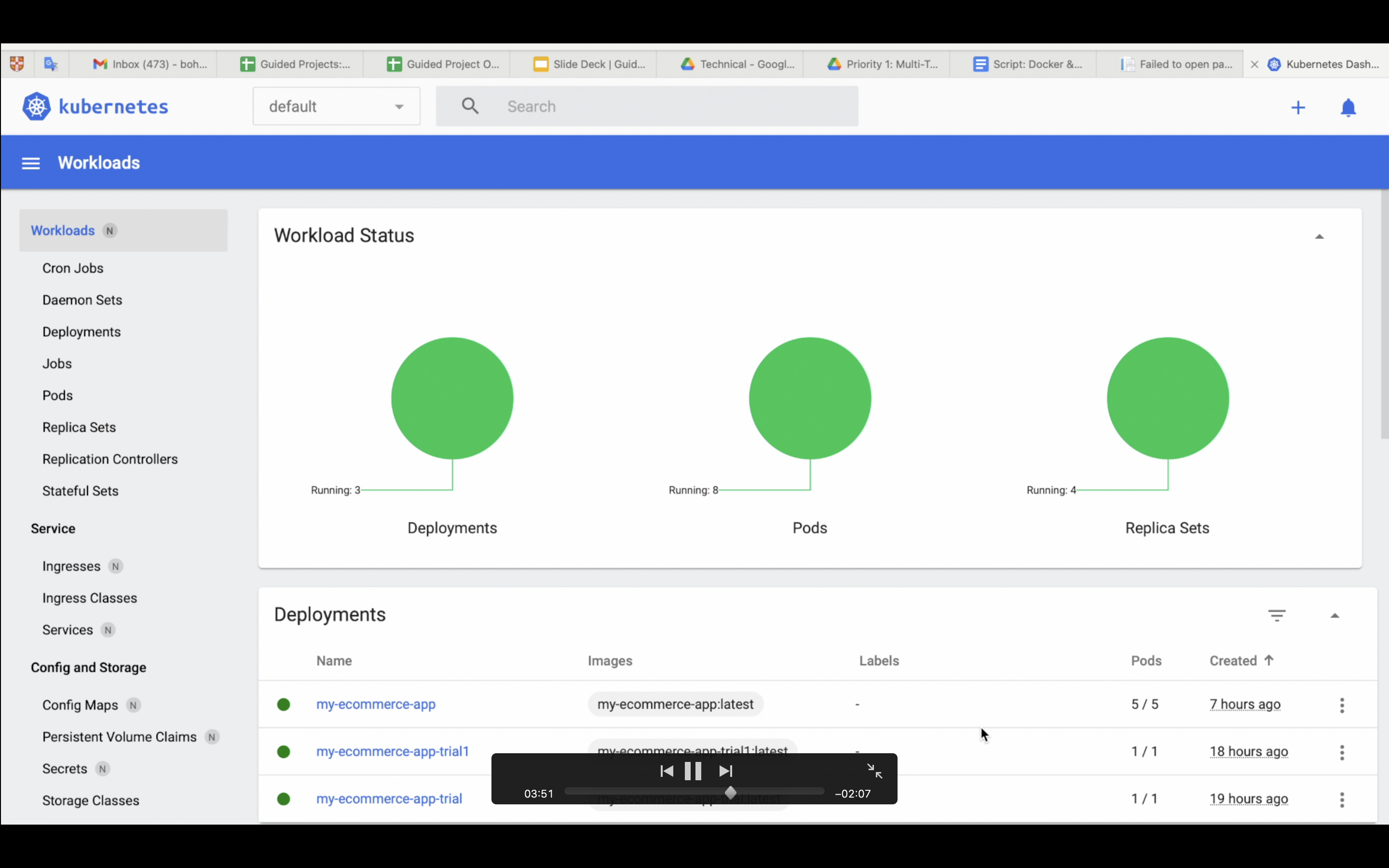This screenshot has height=868, width=1389.
Task: Skip to the next video track
Action: (725, 771)
